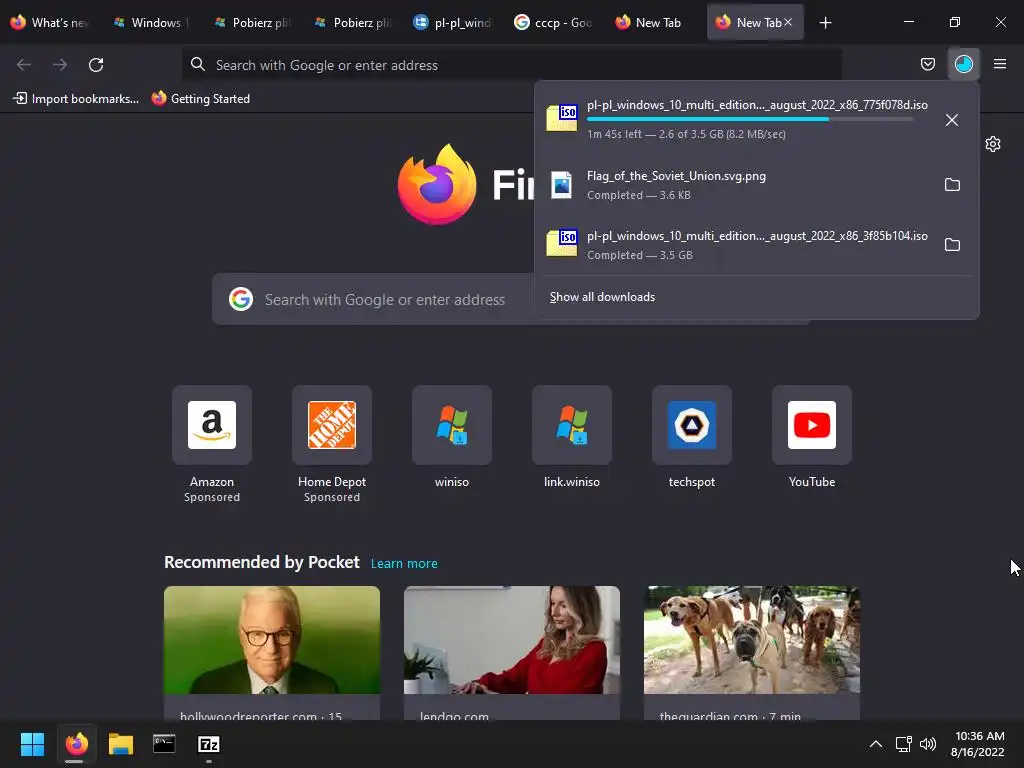This screenshot has width=1024, height=768.
Task: Click the ISO file icon of downloading item
Action: click(562, 118)
